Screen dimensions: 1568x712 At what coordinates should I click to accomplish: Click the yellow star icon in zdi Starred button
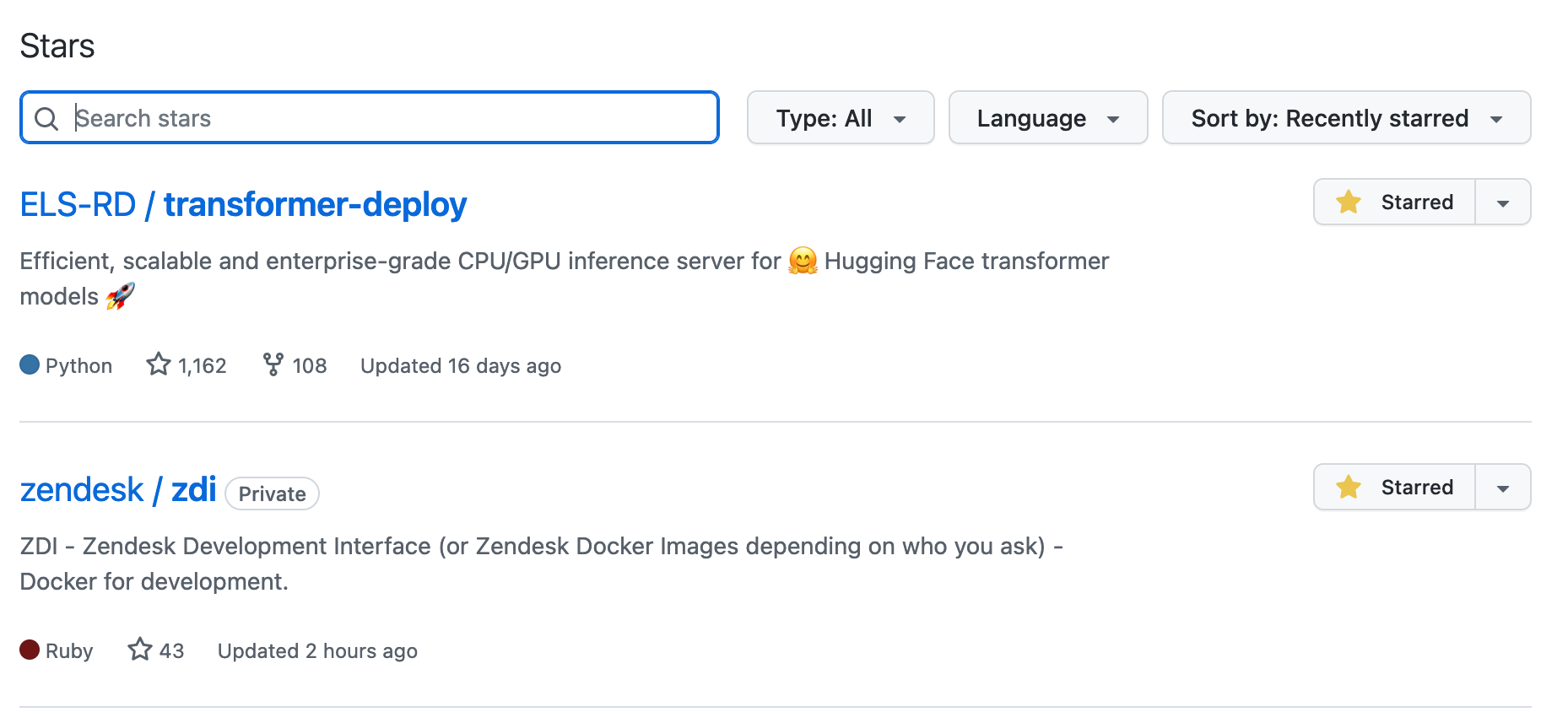(x=1349, y=487)
